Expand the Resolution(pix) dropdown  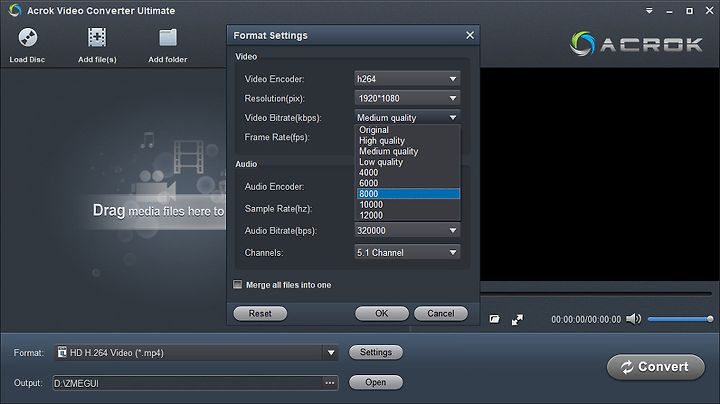pos(453,98)
